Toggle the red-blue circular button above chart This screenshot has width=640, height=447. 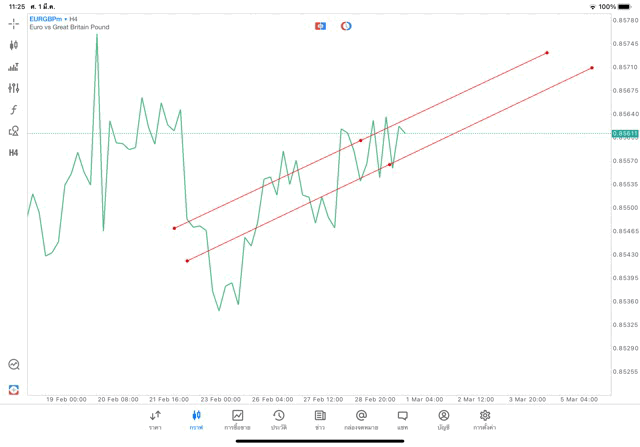click(x=346, y=26)
